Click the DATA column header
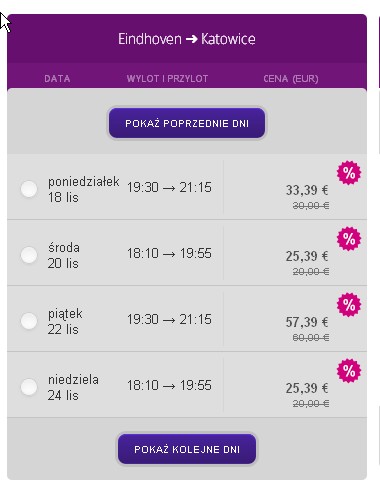The height and width of the screenshot is (487, 380). (57, 79)
